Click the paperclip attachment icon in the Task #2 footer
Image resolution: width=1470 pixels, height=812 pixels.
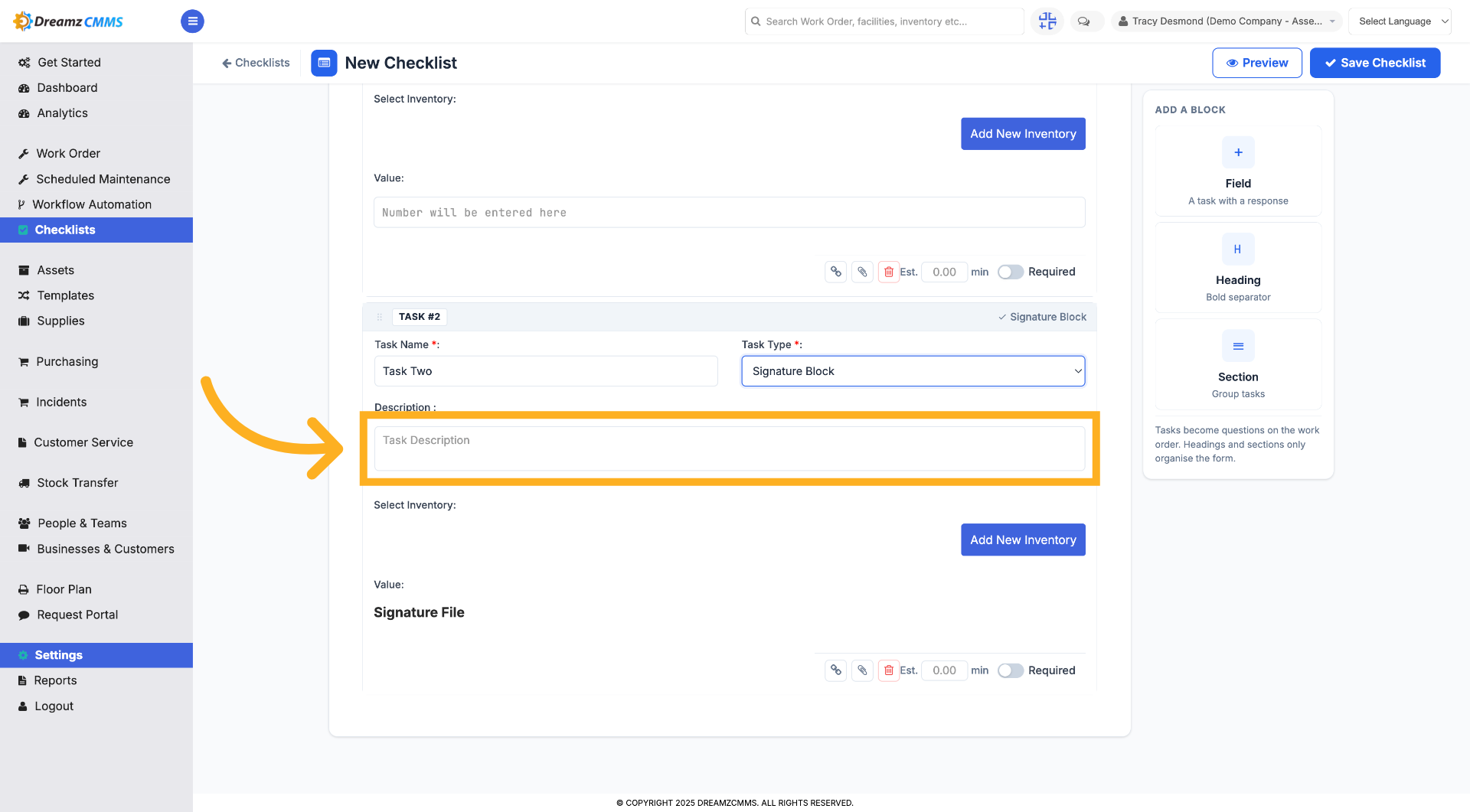coord(862,670)
